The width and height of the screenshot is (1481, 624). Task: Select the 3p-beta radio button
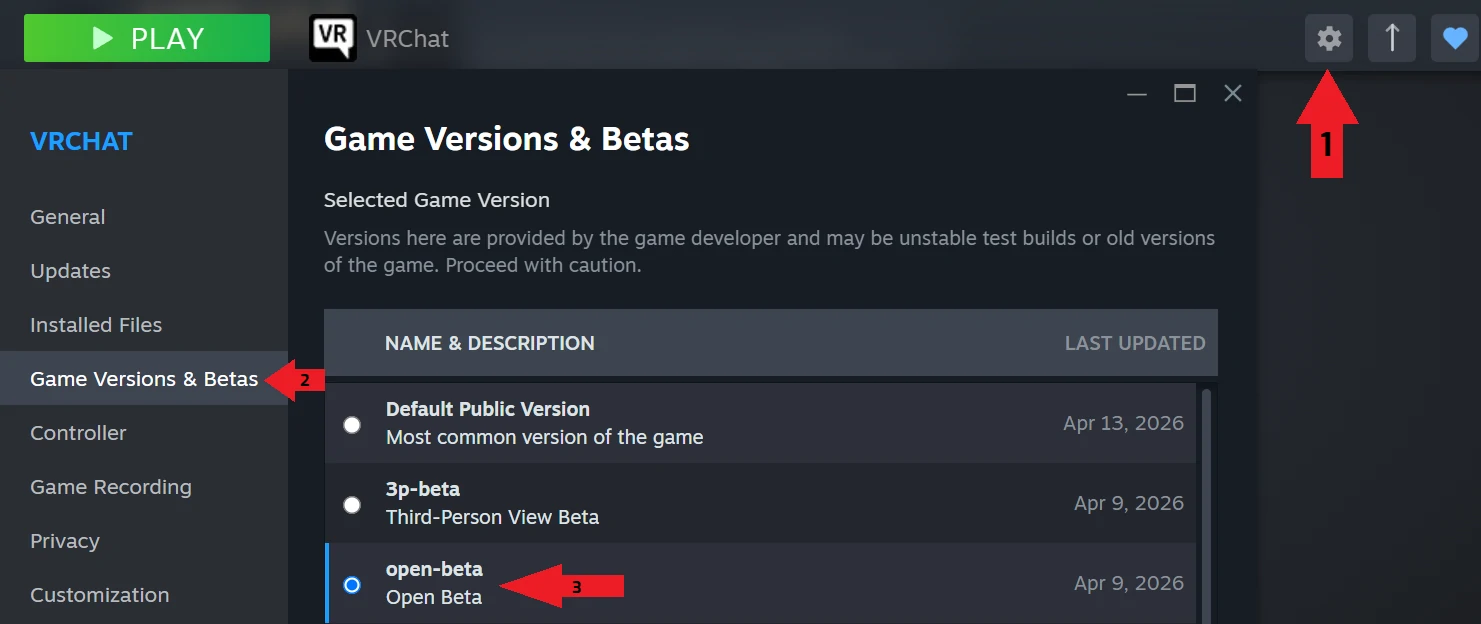tap(352, 505)
